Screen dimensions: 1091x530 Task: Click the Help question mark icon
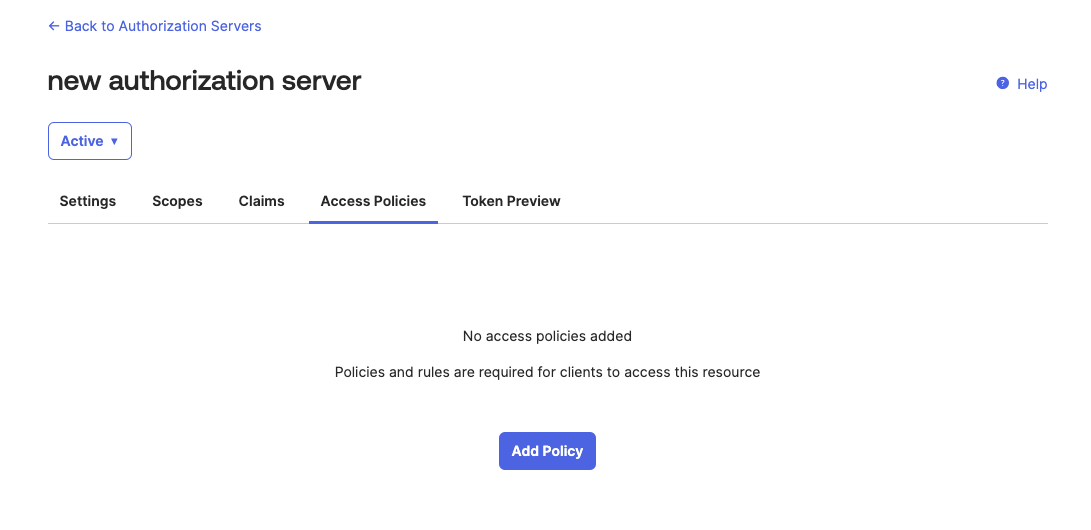click(1002, 84)
